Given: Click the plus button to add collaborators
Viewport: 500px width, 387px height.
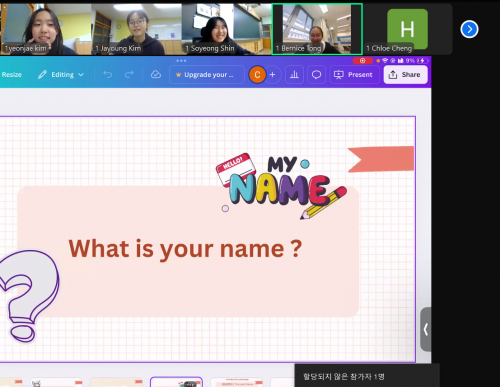Looking at the screenshot, I should click(273, 75).
